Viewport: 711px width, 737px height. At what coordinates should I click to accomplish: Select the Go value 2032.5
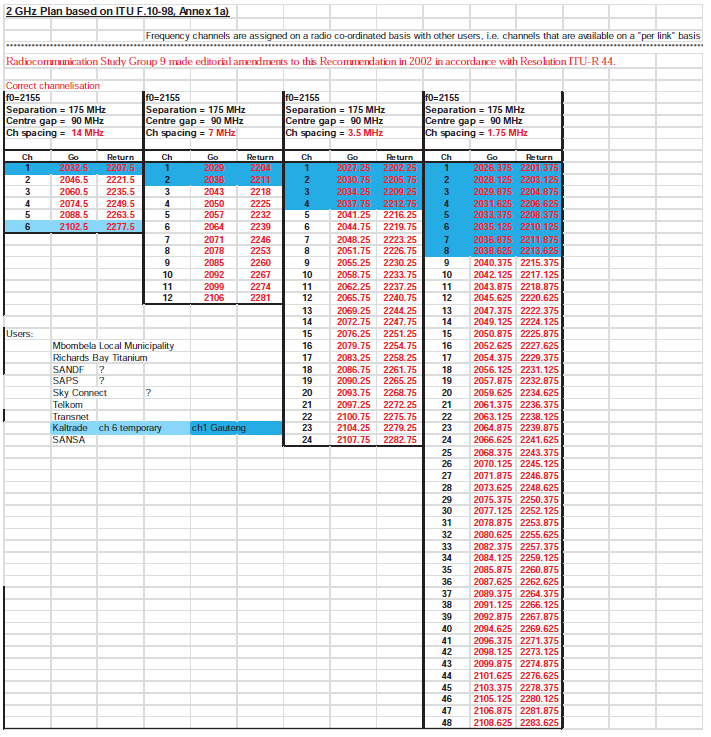pyautogui.click(x=74, y=168)
